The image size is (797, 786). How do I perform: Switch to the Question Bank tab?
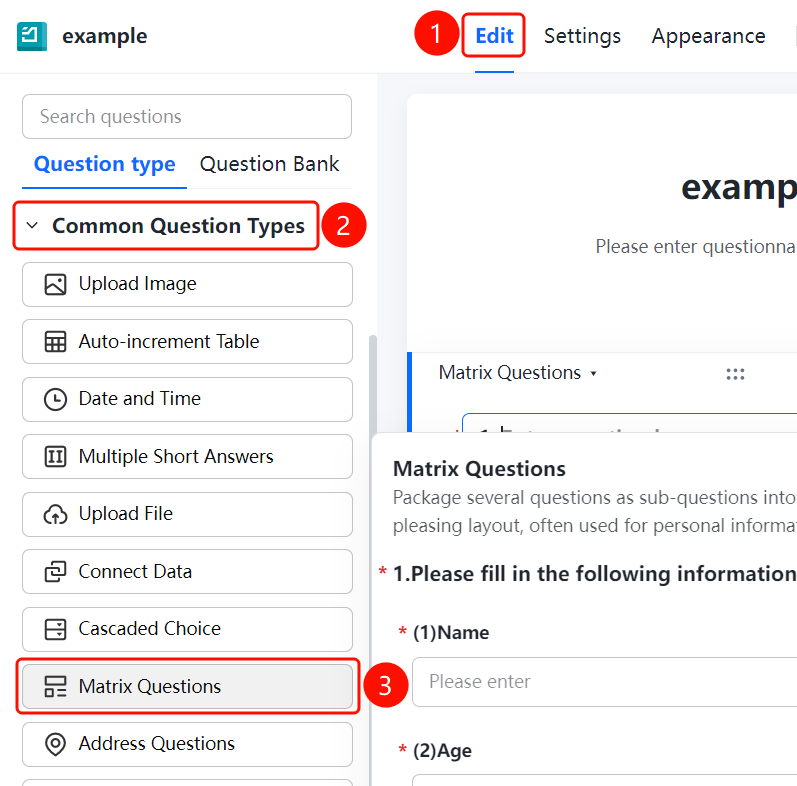tap(269, 164)
